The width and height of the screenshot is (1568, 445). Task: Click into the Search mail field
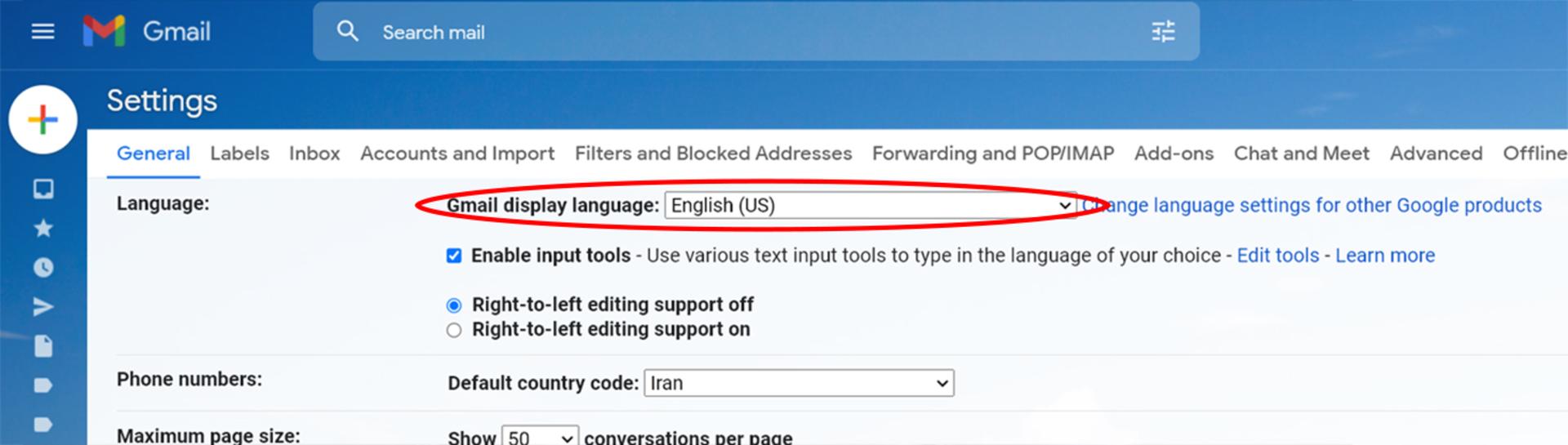[756, 32]
